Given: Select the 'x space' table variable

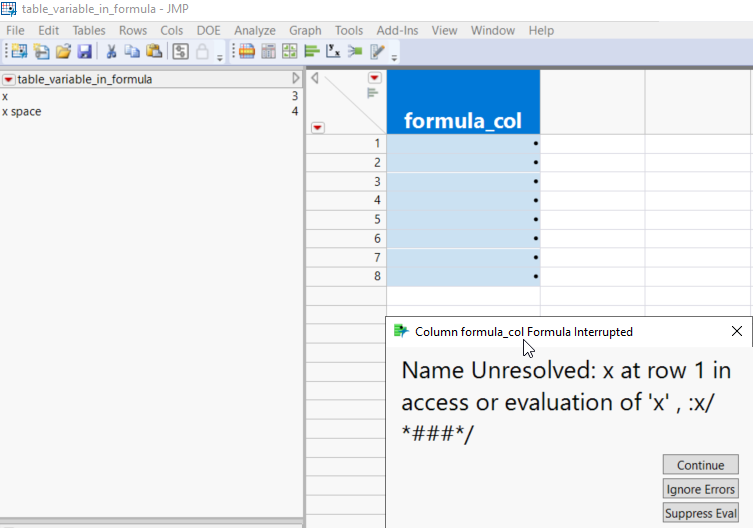Looking at the screenshot, I should 22,111.
